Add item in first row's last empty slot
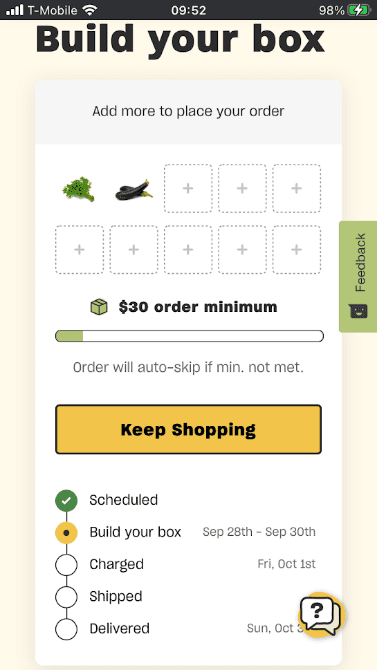Screen dimensions: 377x670 pyautogui.click(x=297, y=188)
